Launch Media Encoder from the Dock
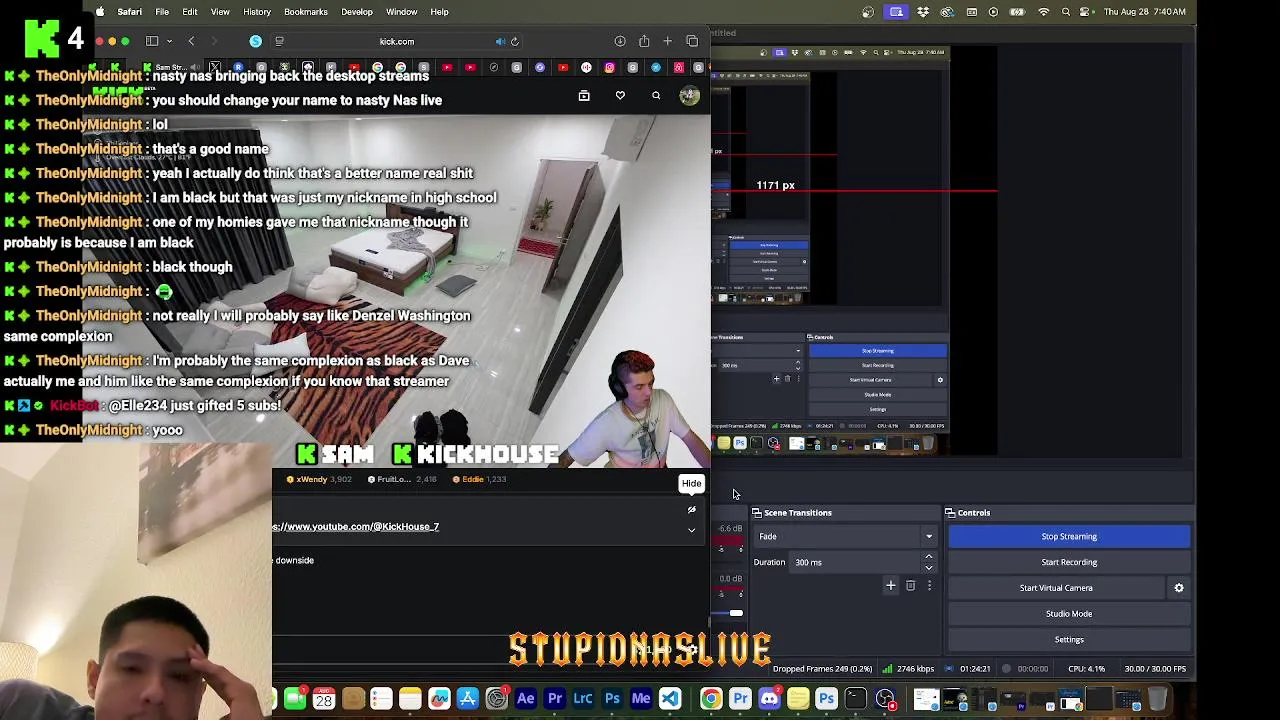Screen dimensions: 1280x720 click(x=641, y=699)
